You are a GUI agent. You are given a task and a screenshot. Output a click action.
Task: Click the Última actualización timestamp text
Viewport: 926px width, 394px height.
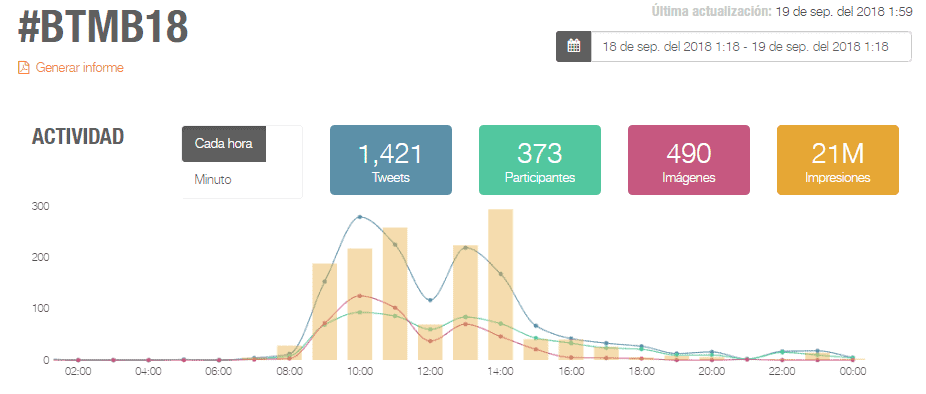[x=782, y=11]
